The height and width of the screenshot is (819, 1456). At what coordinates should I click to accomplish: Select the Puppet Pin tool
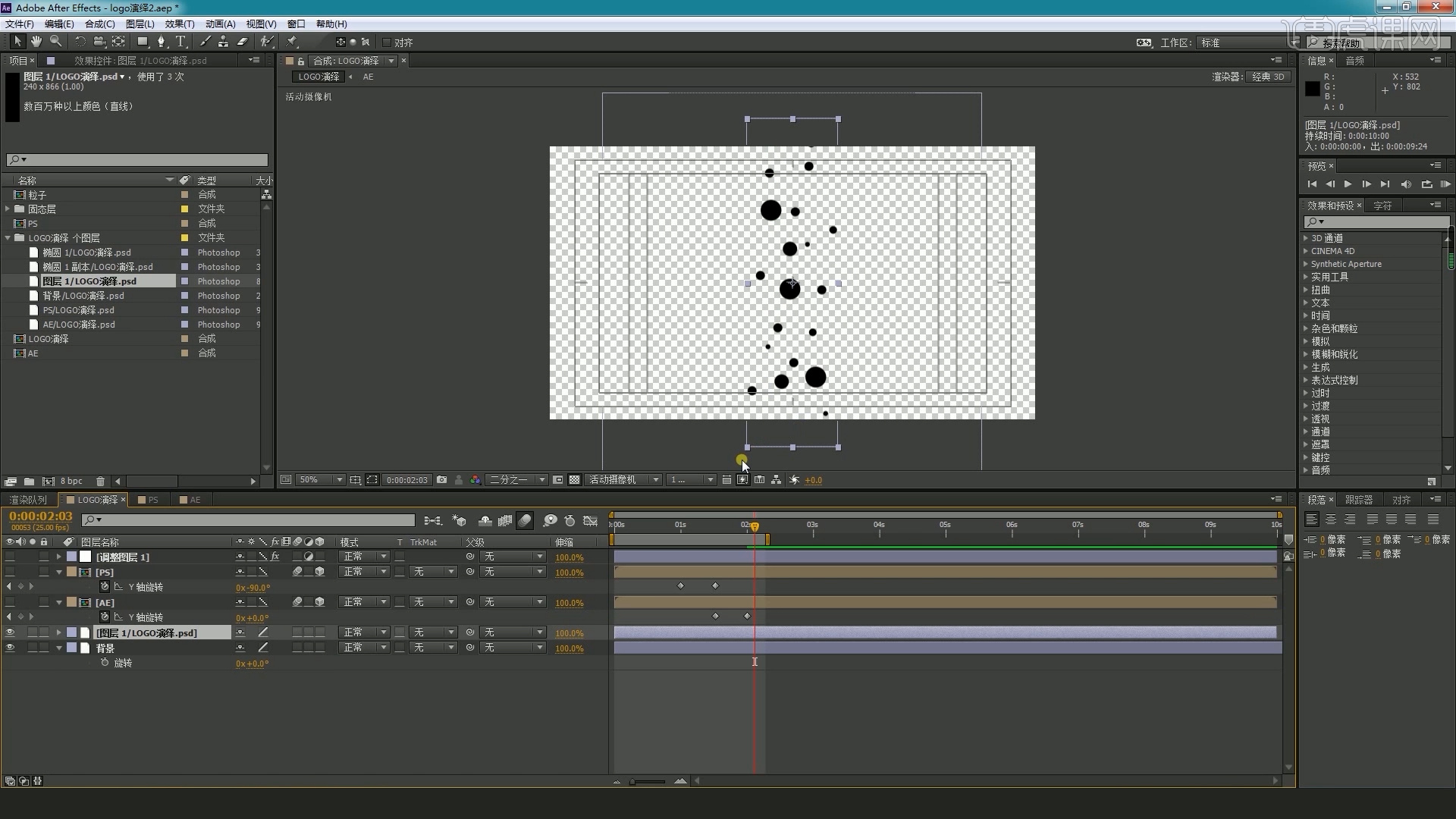point(292,42)
